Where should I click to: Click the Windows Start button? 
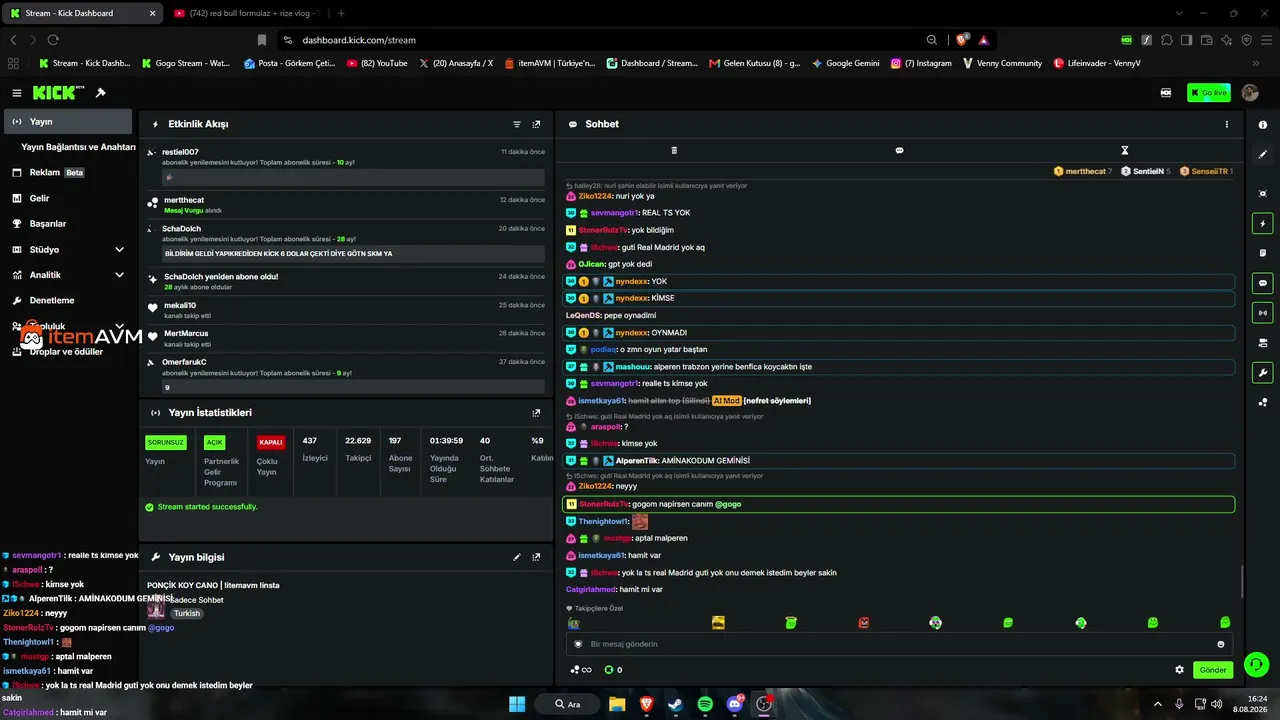517,704
